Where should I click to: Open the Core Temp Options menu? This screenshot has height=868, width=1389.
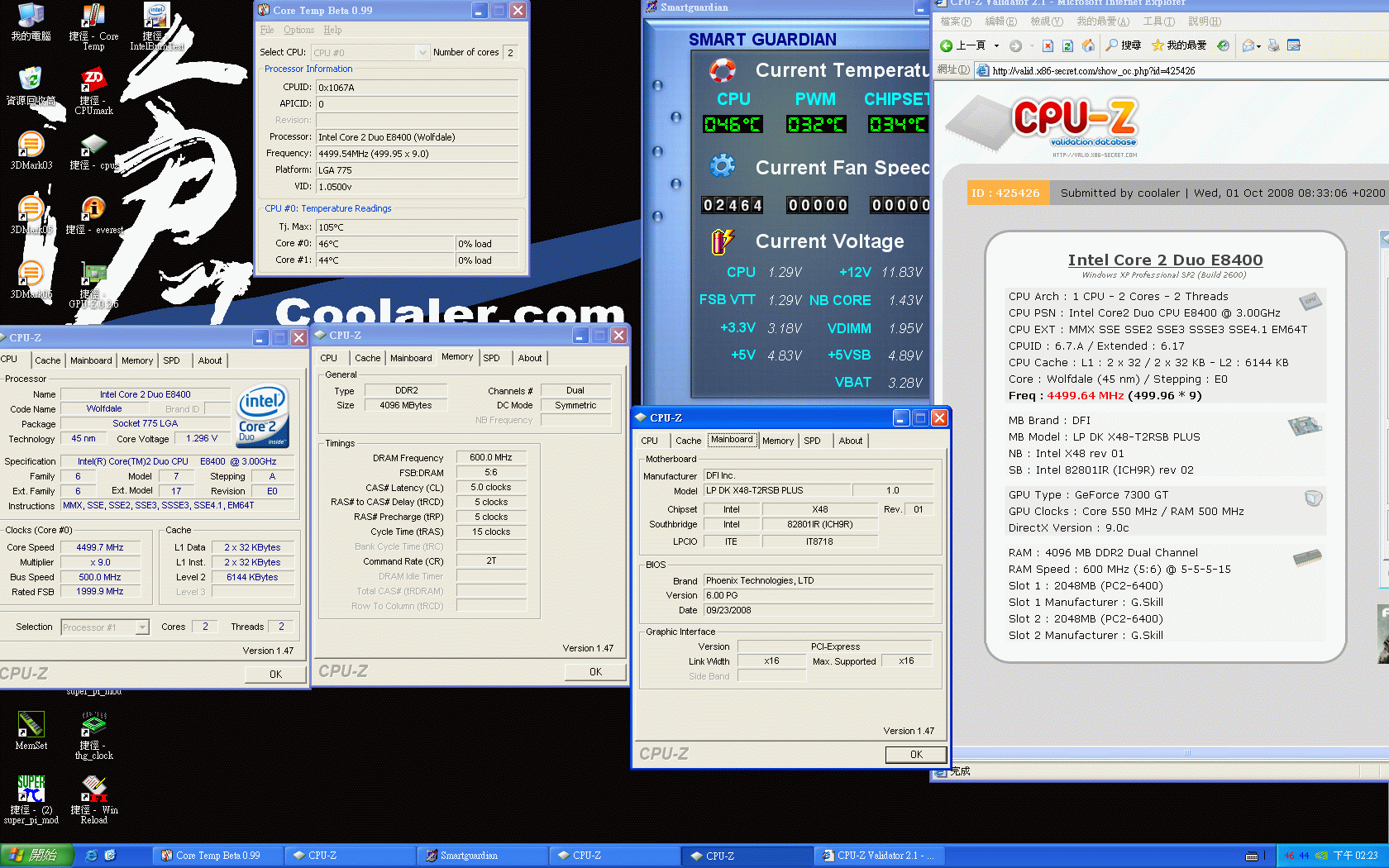click(298, 30)
